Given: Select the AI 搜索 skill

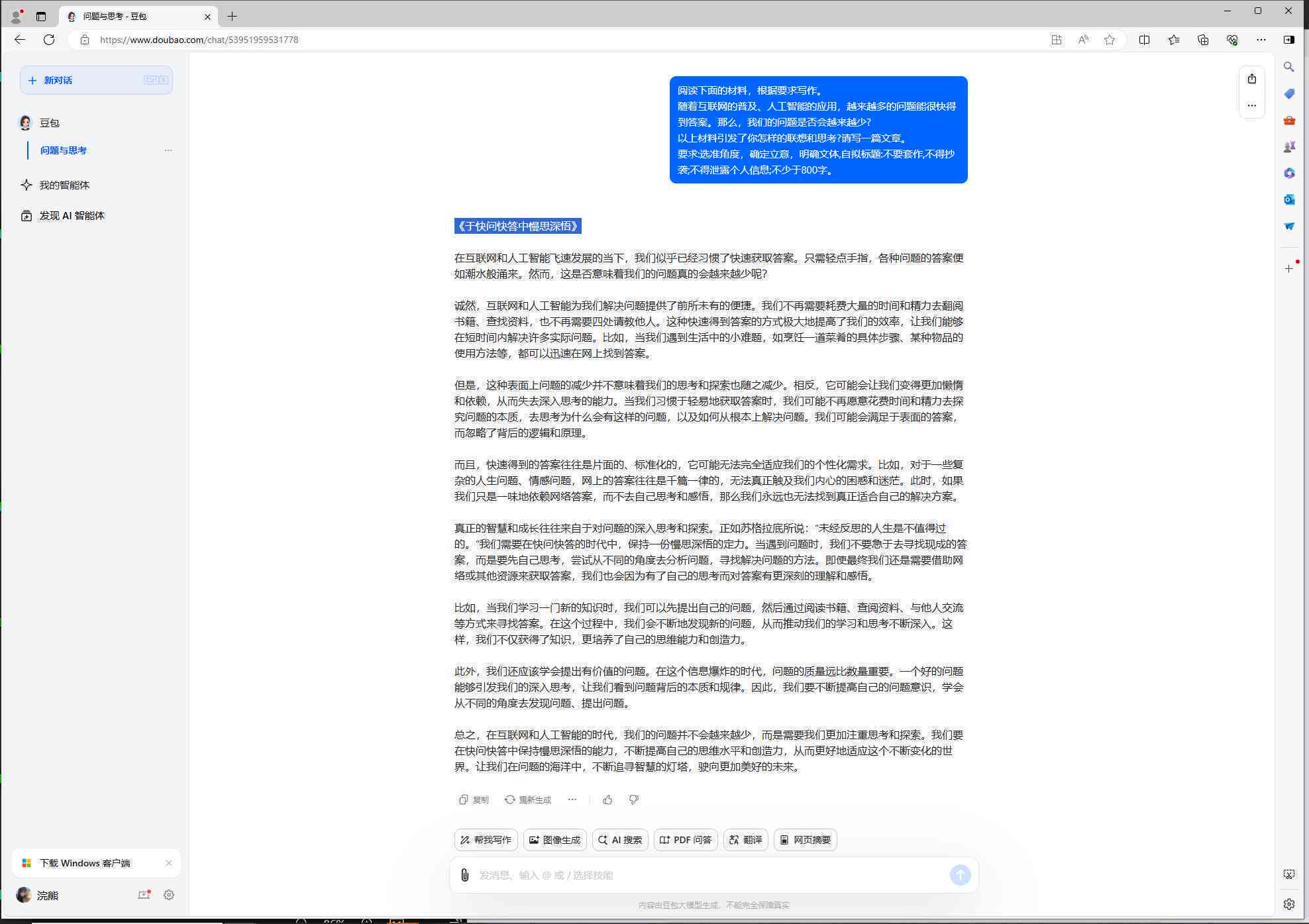Looking at the screenshot, I should click(620, 840).
